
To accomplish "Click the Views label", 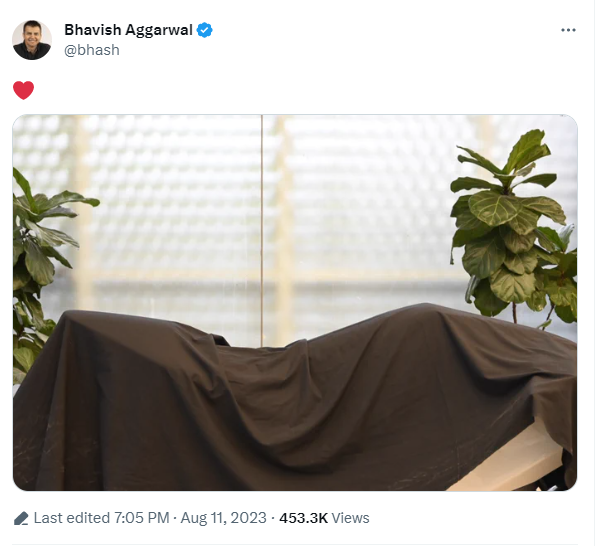I will pyautogui.click(x=350, y=518).
